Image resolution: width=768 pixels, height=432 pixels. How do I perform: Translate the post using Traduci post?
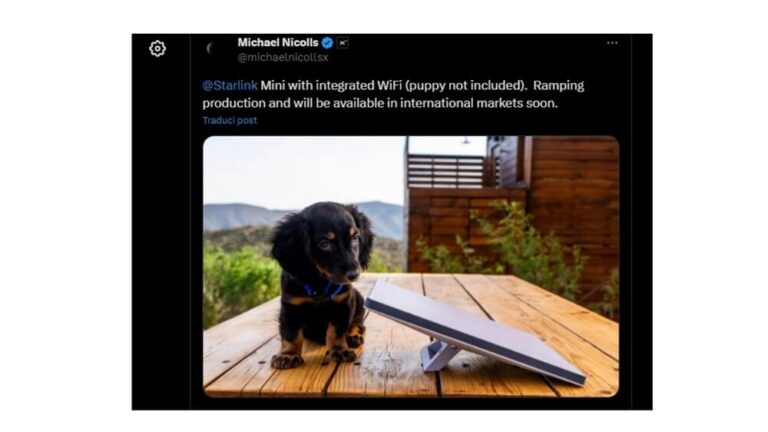230,120
